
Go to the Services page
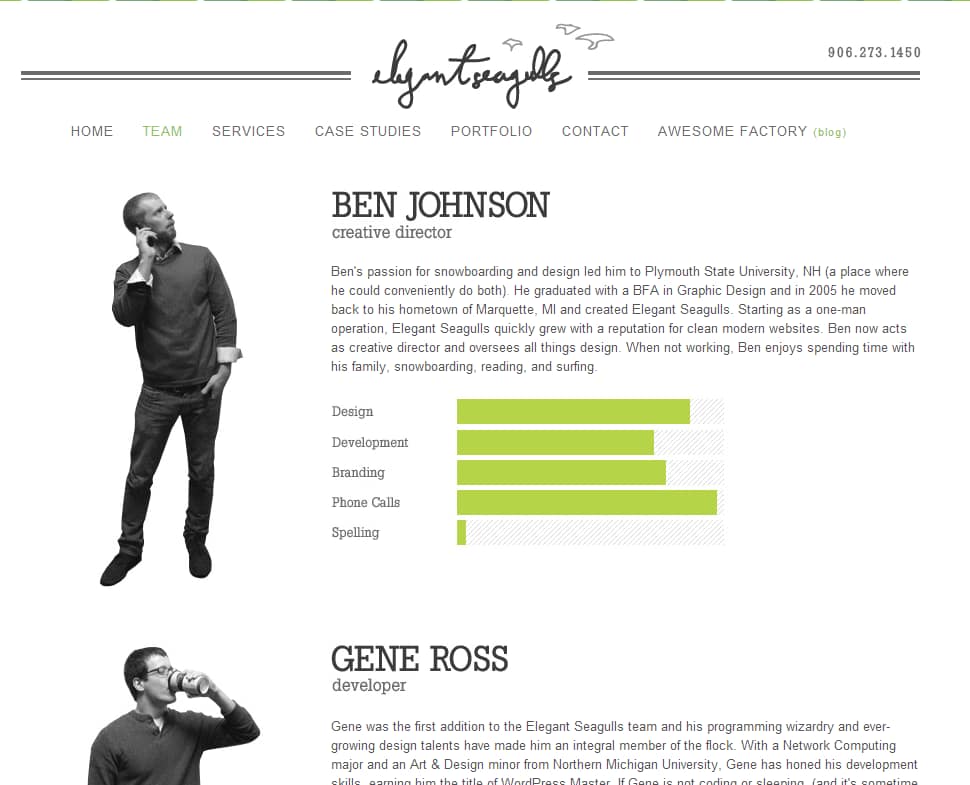coord(248,131)
